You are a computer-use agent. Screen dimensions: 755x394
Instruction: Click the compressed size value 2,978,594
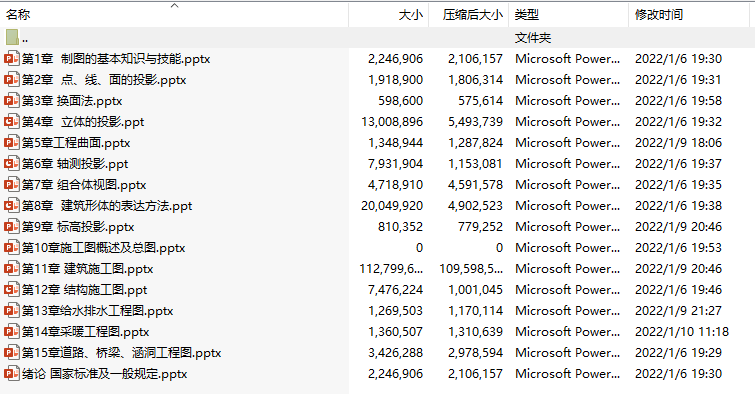[x=476, y=353]
